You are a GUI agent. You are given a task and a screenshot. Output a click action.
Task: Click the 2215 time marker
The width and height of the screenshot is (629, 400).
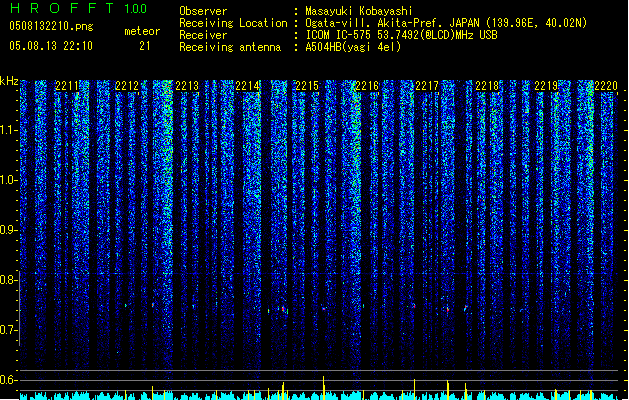307,86
